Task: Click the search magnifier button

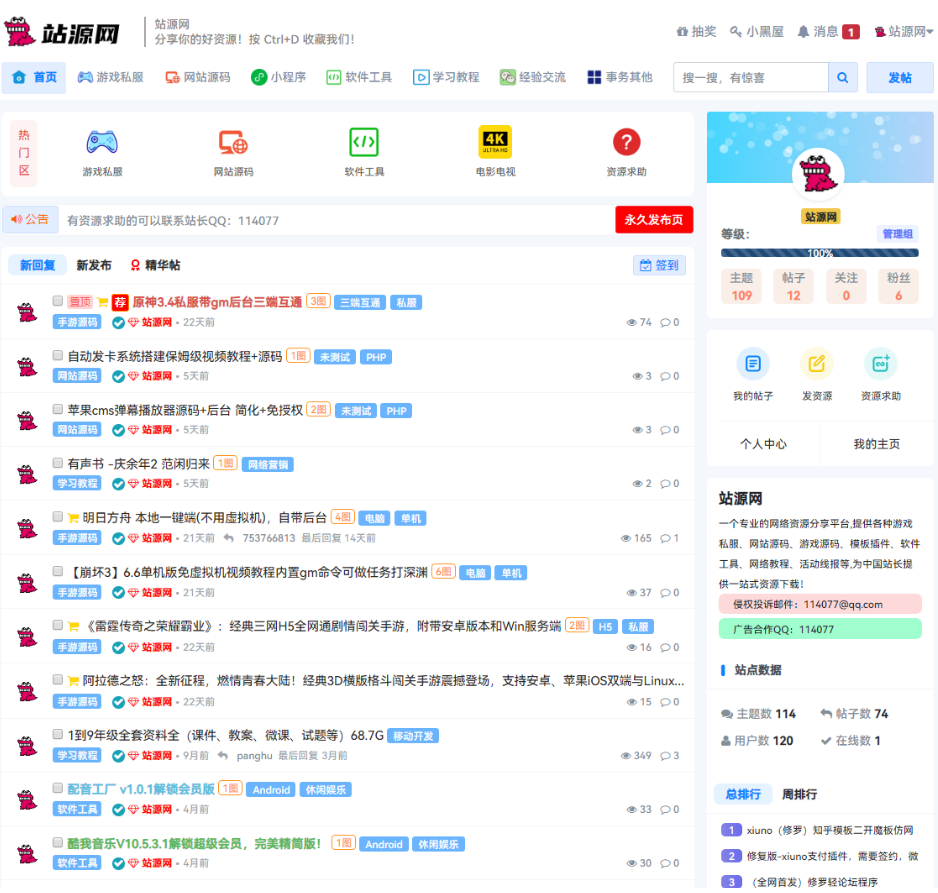Action: pyautogui.click(x=843, y=77)
